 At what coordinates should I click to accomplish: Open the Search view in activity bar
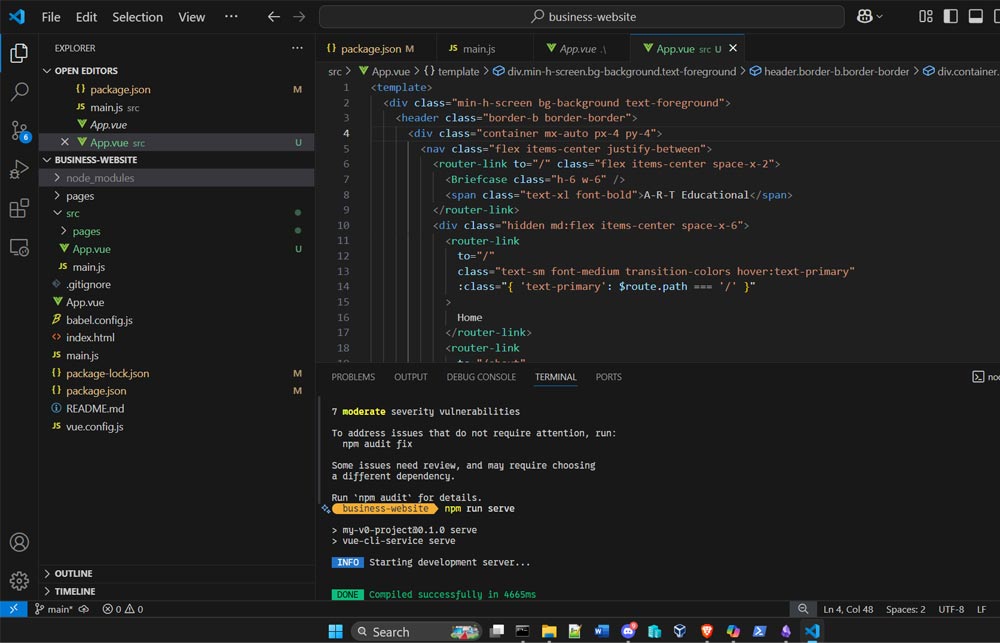19,92
